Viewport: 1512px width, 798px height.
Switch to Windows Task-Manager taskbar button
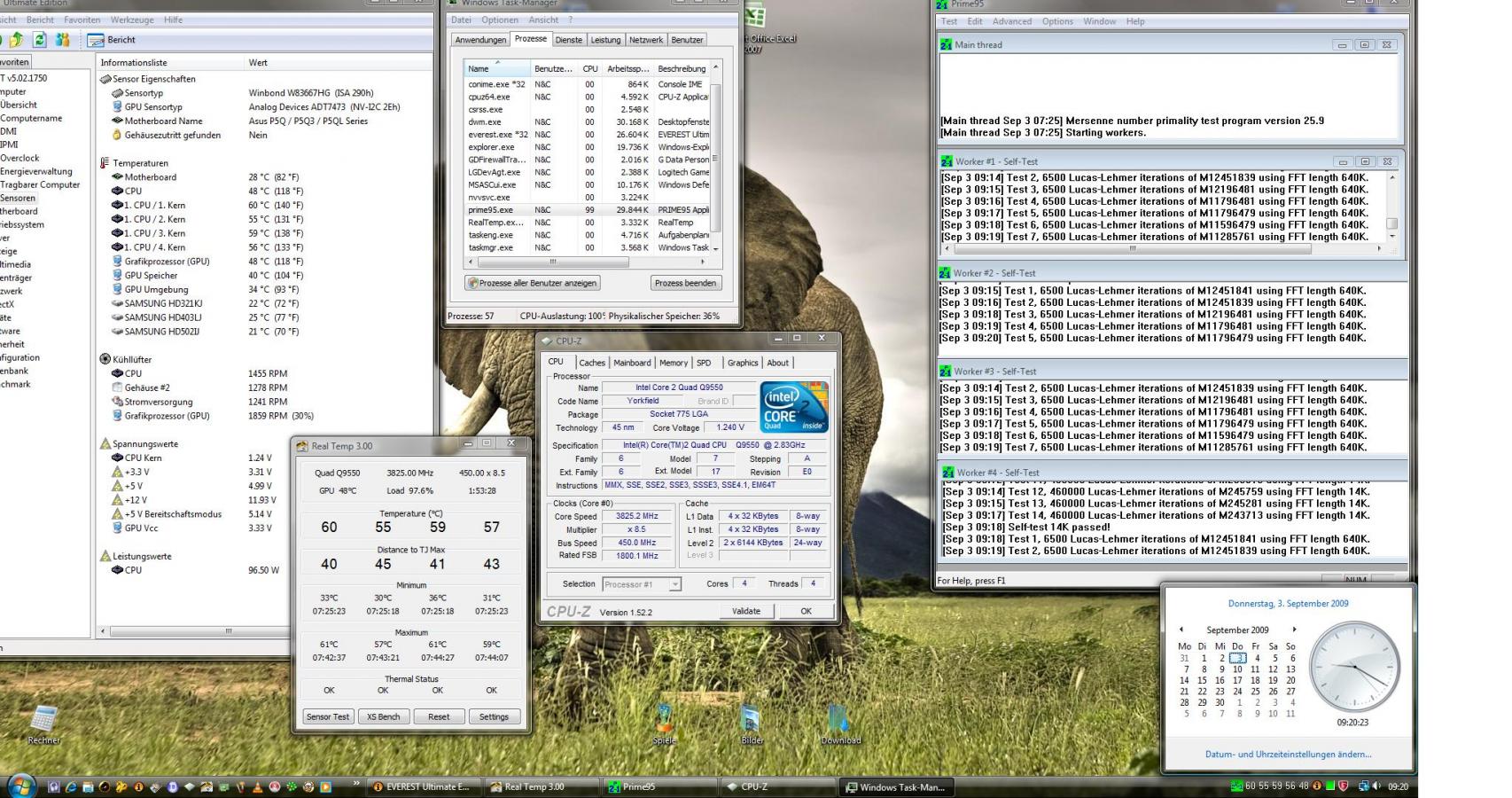pos(896,786)
